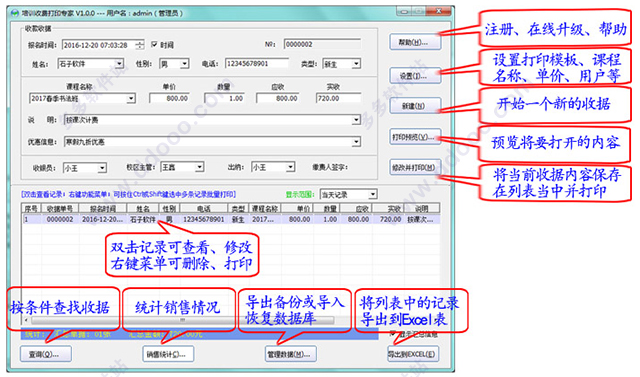Screen dimensions: 640x377
Task: Expand the 类型 dropdown
Action: pos(356,64)
